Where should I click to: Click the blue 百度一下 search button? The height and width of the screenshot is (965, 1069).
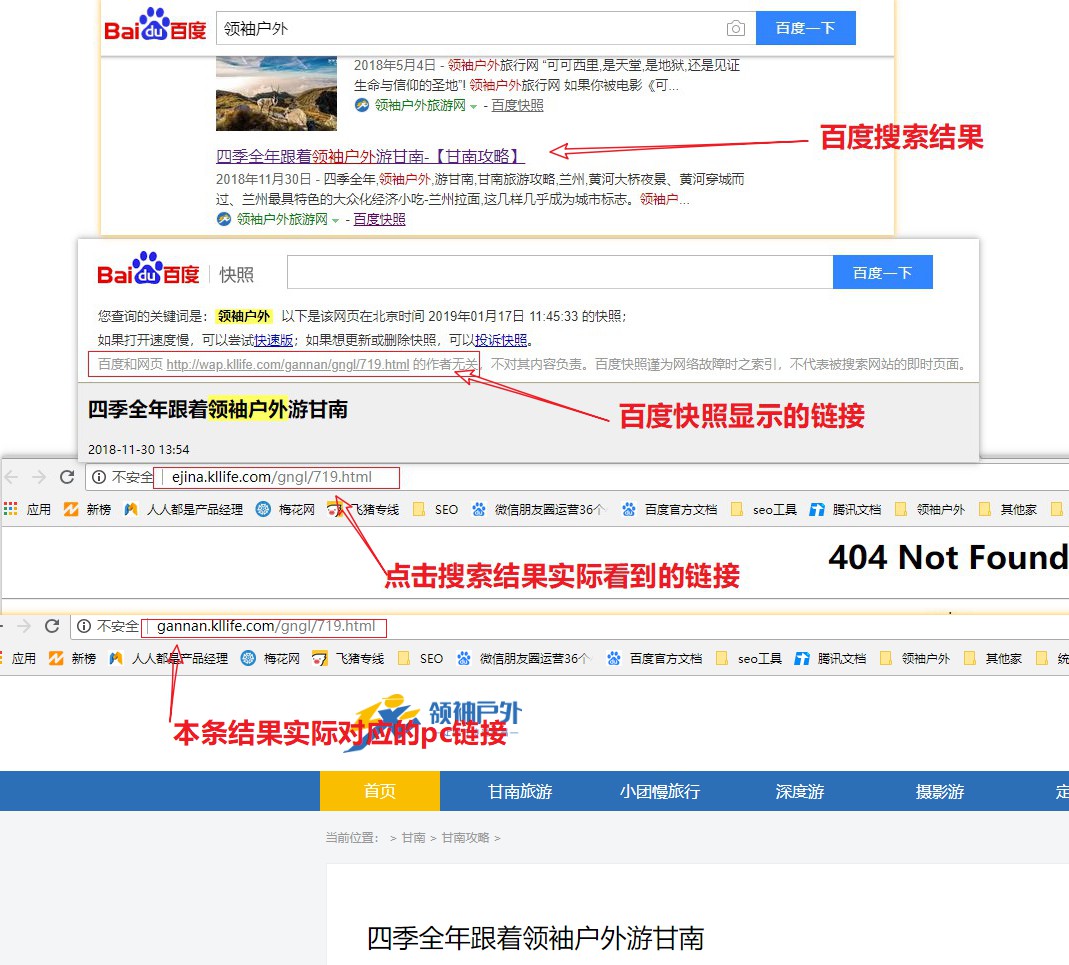806,28
